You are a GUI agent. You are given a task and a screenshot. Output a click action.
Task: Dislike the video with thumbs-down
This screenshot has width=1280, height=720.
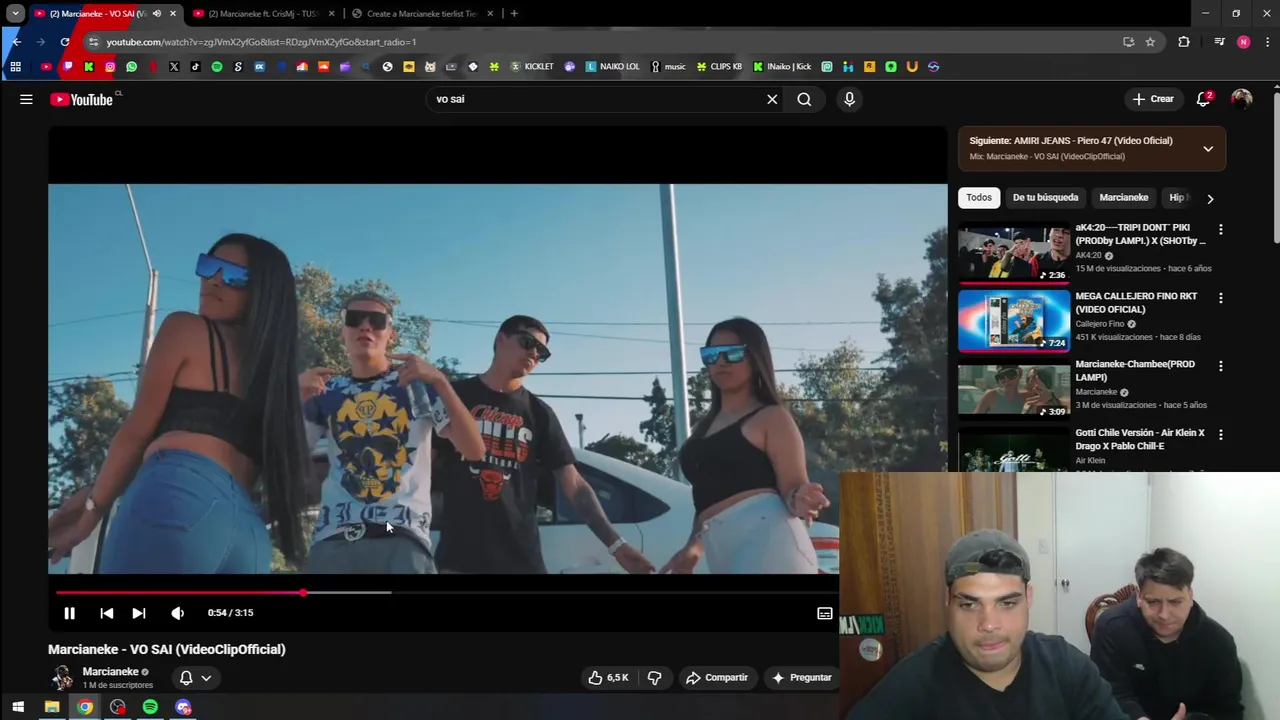(654, 677)
